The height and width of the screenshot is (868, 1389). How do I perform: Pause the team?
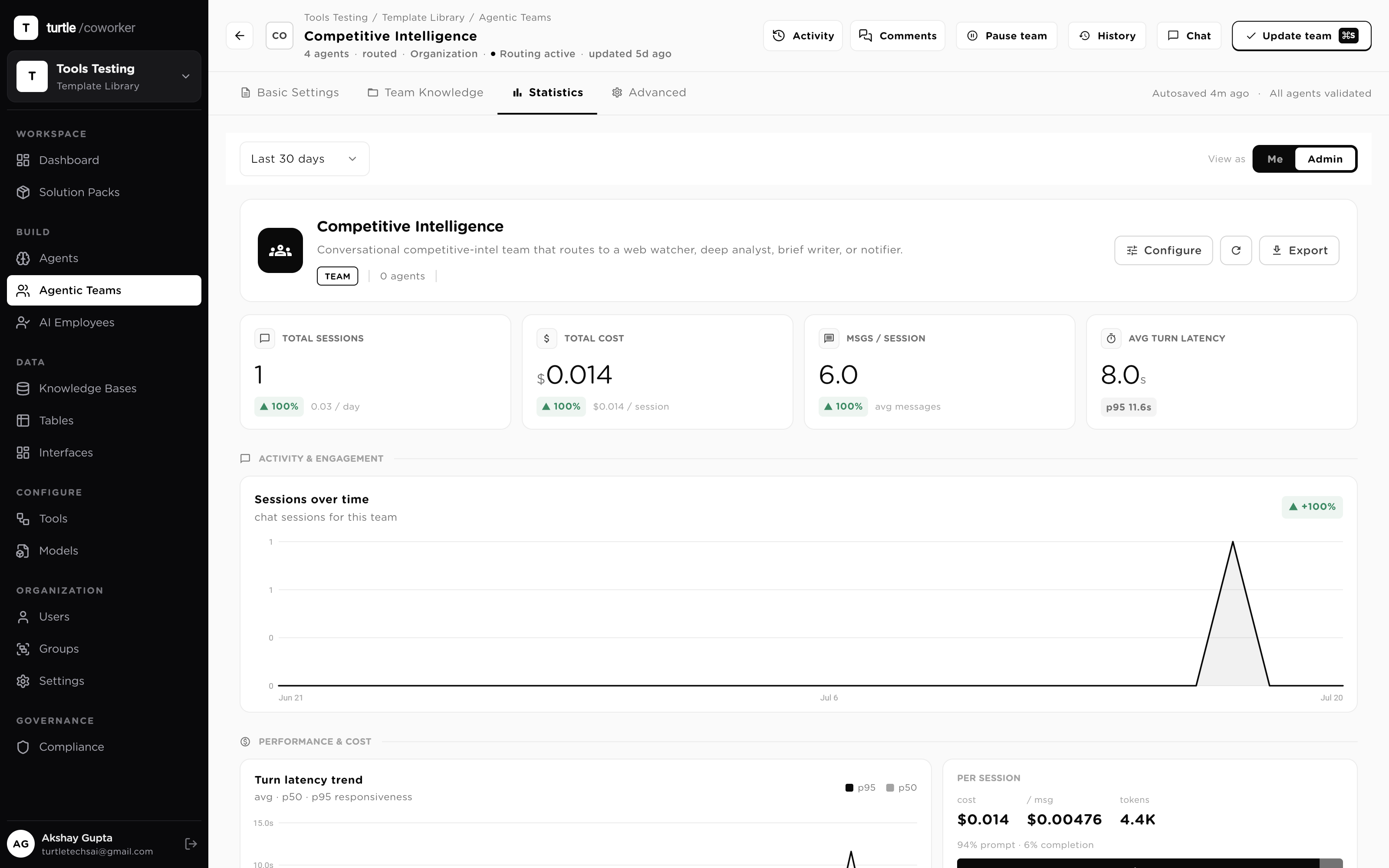click(1007, 36)
